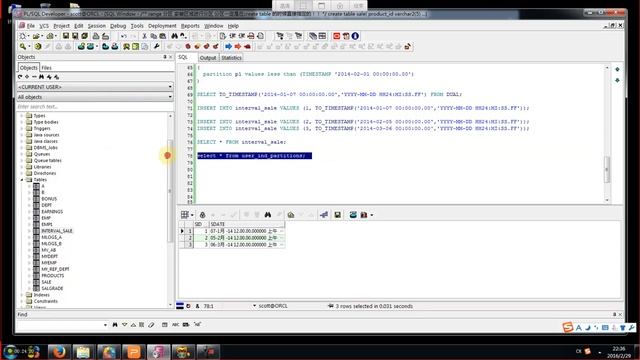Open the Debug menu

118,26
